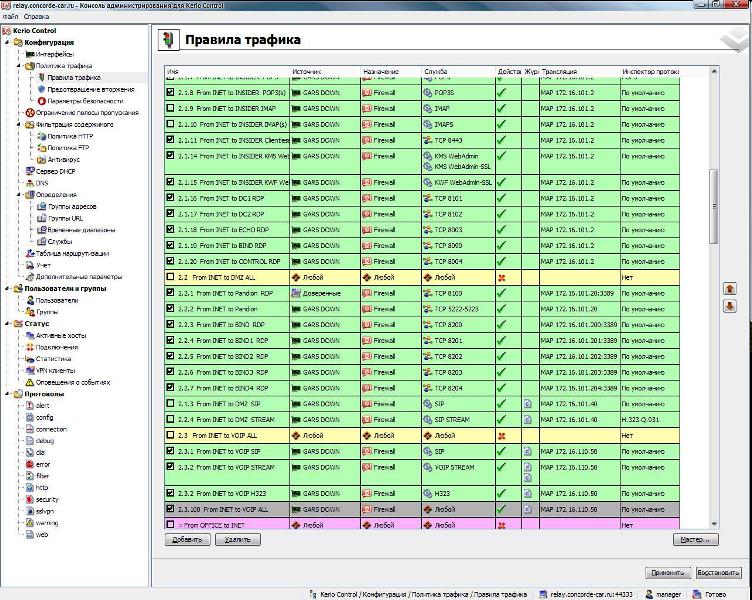The width and height of the screenshot is (752, 600).
Task: Click the Применить button
Action: pos(668,573)
